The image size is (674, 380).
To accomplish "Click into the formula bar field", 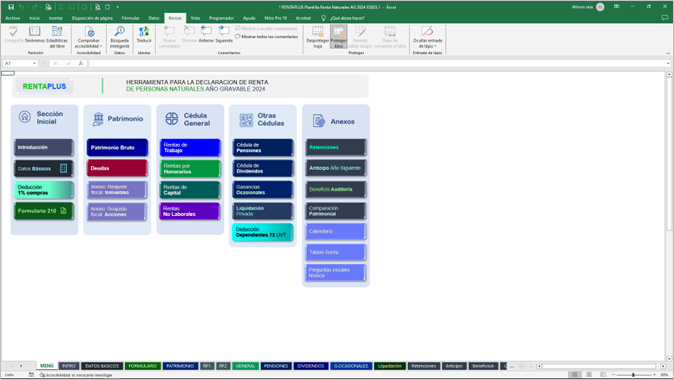I will click(377, 63).
